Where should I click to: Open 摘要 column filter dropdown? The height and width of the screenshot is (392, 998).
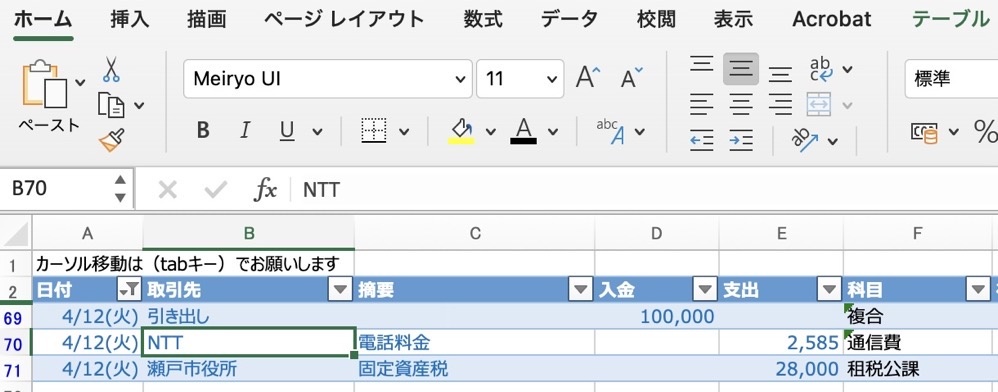click(x=580, y=290)
